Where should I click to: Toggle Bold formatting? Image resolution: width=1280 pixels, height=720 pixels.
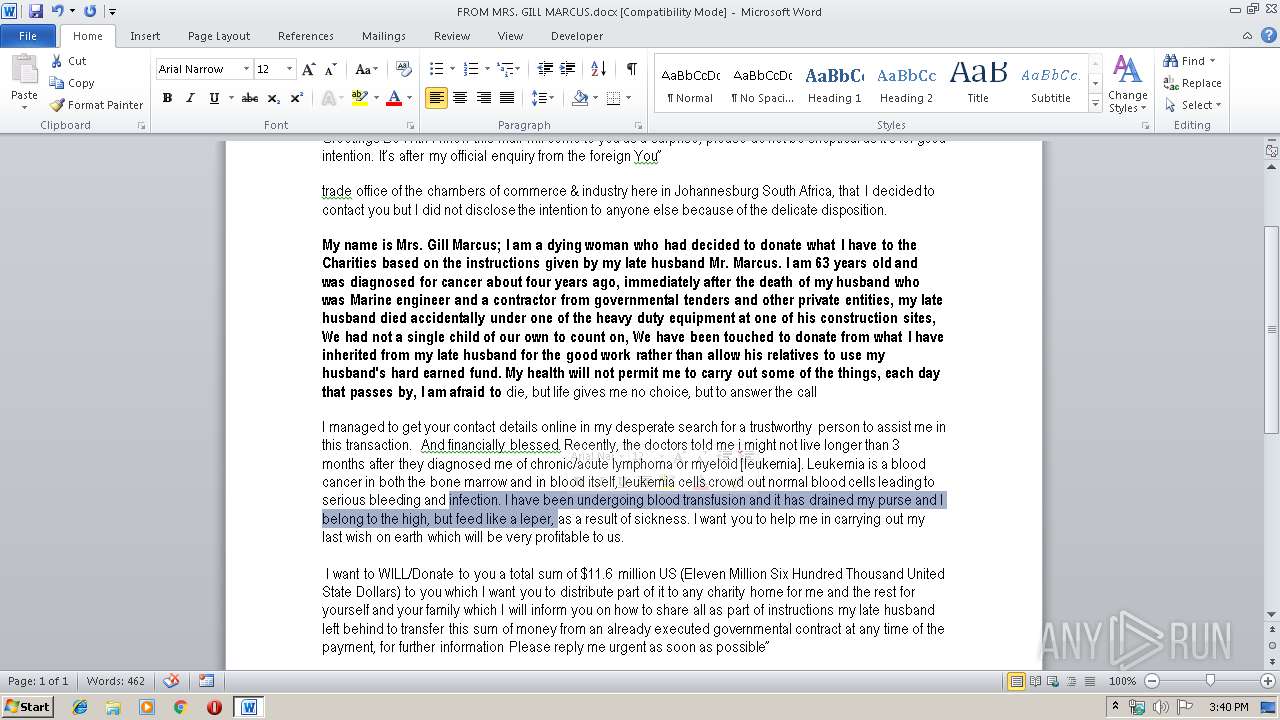(x=167, y=98)
